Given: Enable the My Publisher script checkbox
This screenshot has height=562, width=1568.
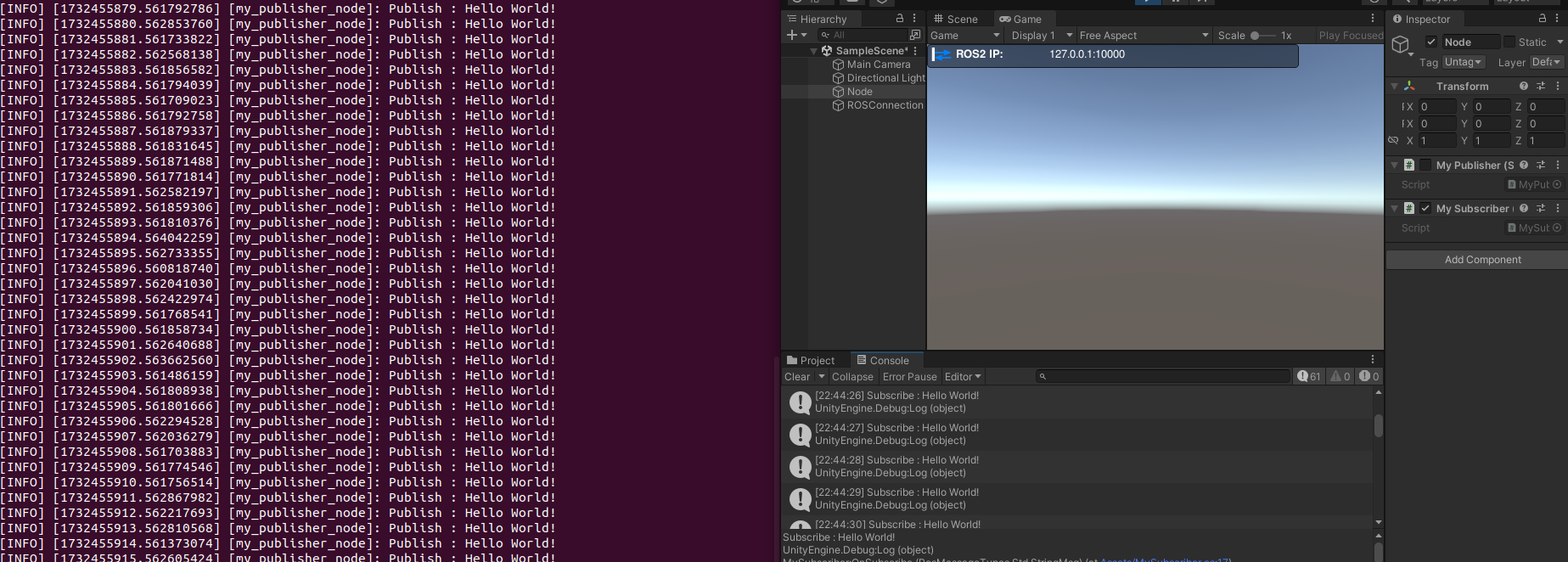Looking at the screenshot, I should point(1425,165).
